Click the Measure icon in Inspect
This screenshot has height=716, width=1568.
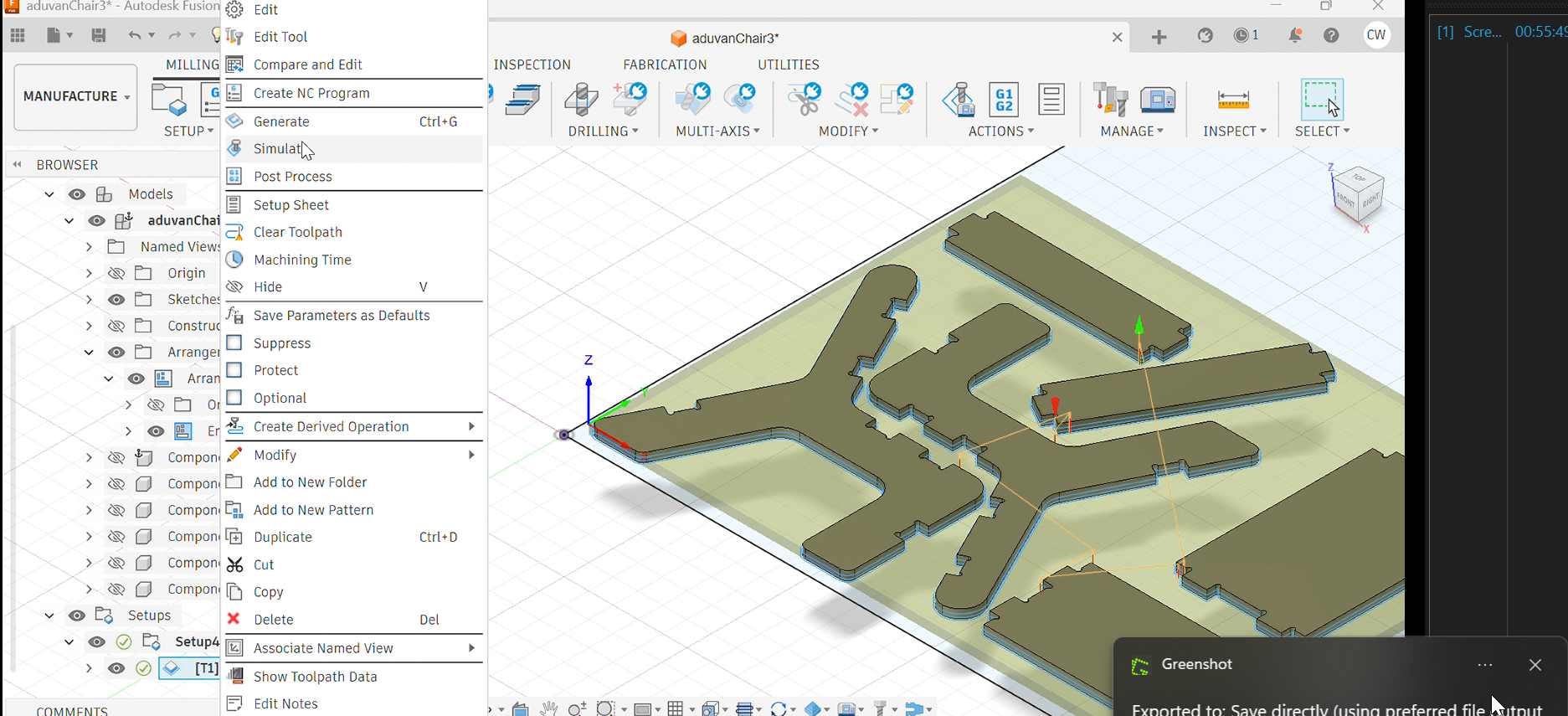click(1233, 100)
